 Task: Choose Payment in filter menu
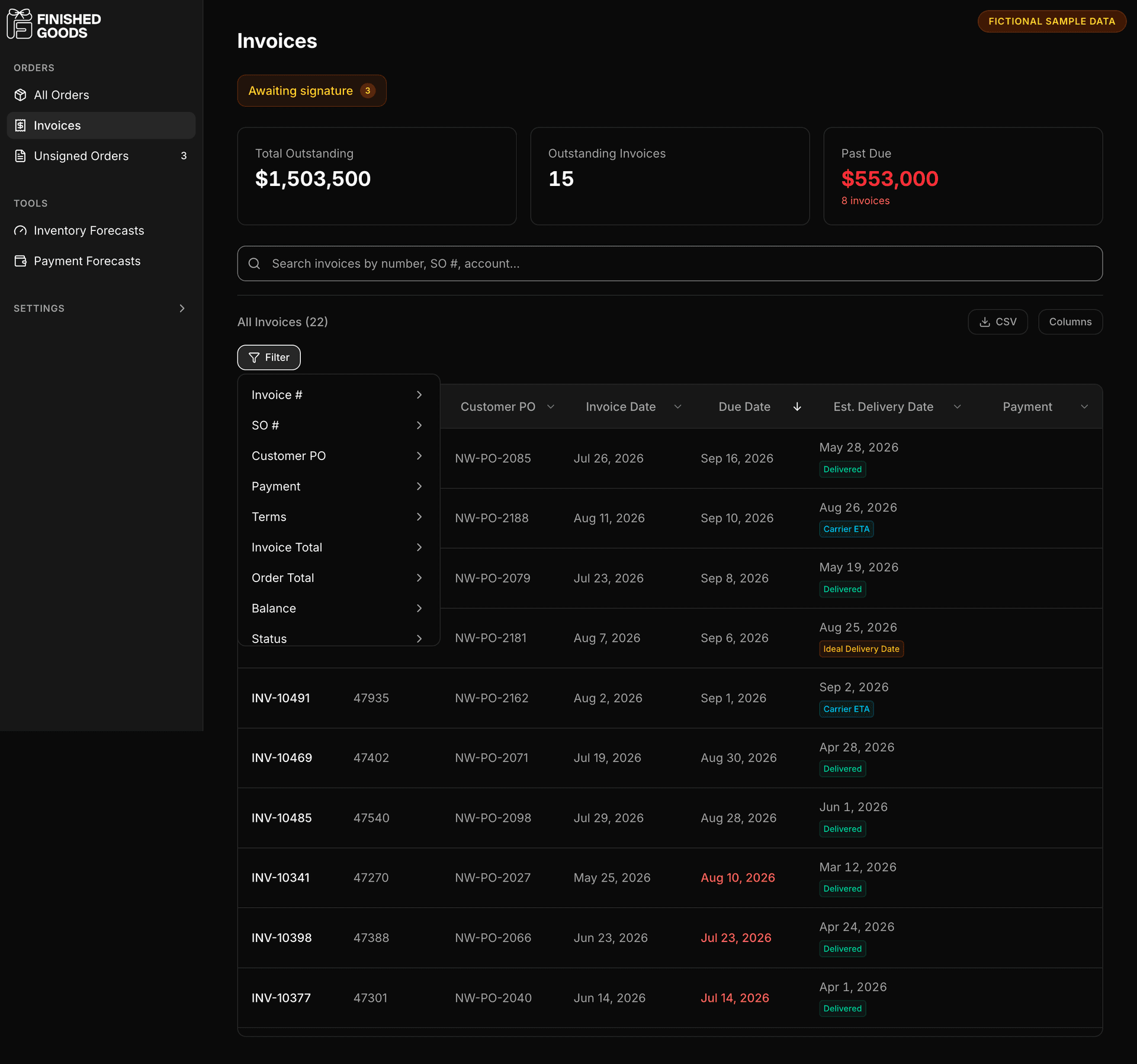click(338, 486)
